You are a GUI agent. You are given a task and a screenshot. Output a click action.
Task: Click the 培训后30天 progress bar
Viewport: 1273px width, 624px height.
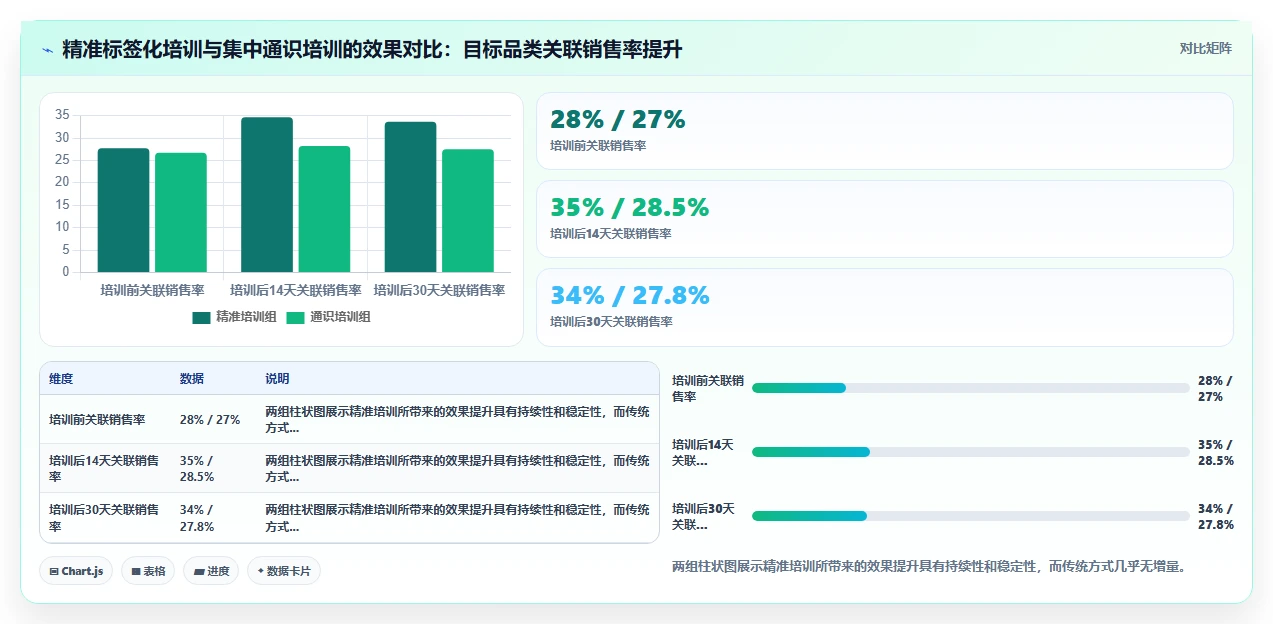(x=970, y=516)
